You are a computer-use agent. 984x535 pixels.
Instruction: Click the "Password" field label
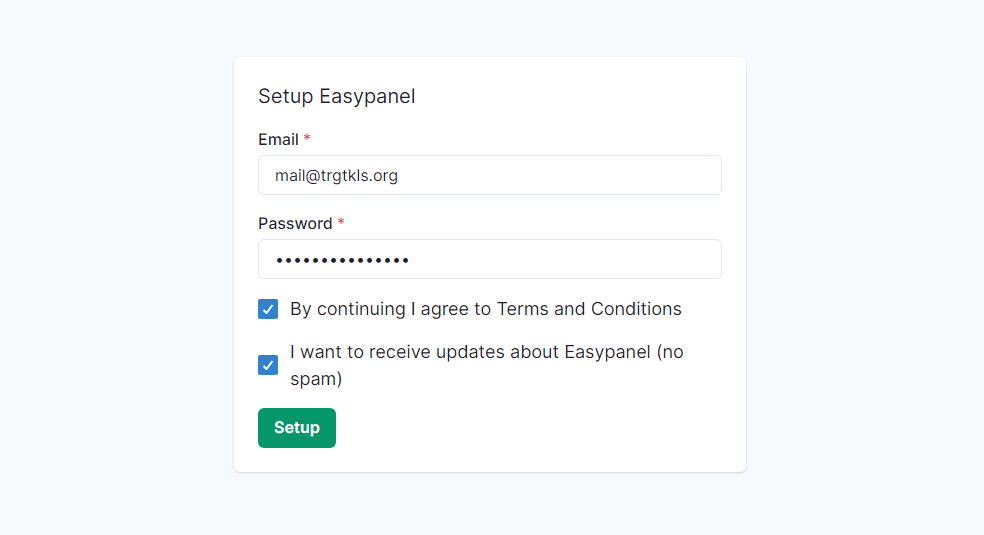(x=295, y=223)
